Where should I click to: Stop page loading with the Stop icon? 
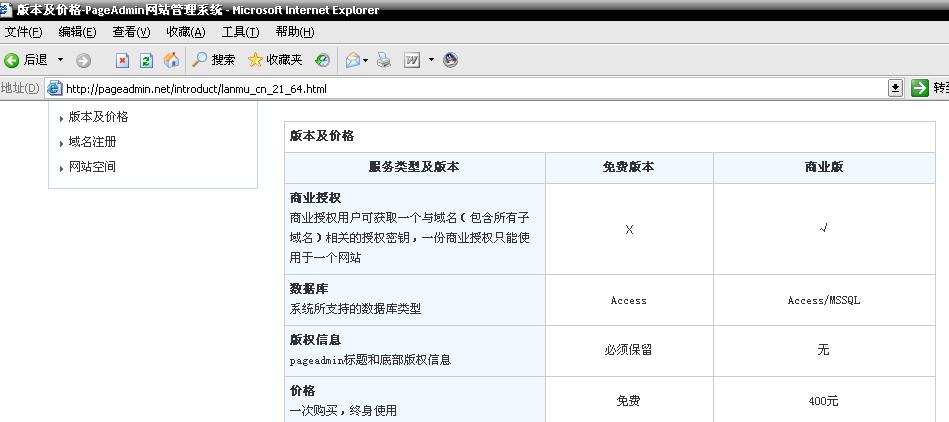click(122, 60)
